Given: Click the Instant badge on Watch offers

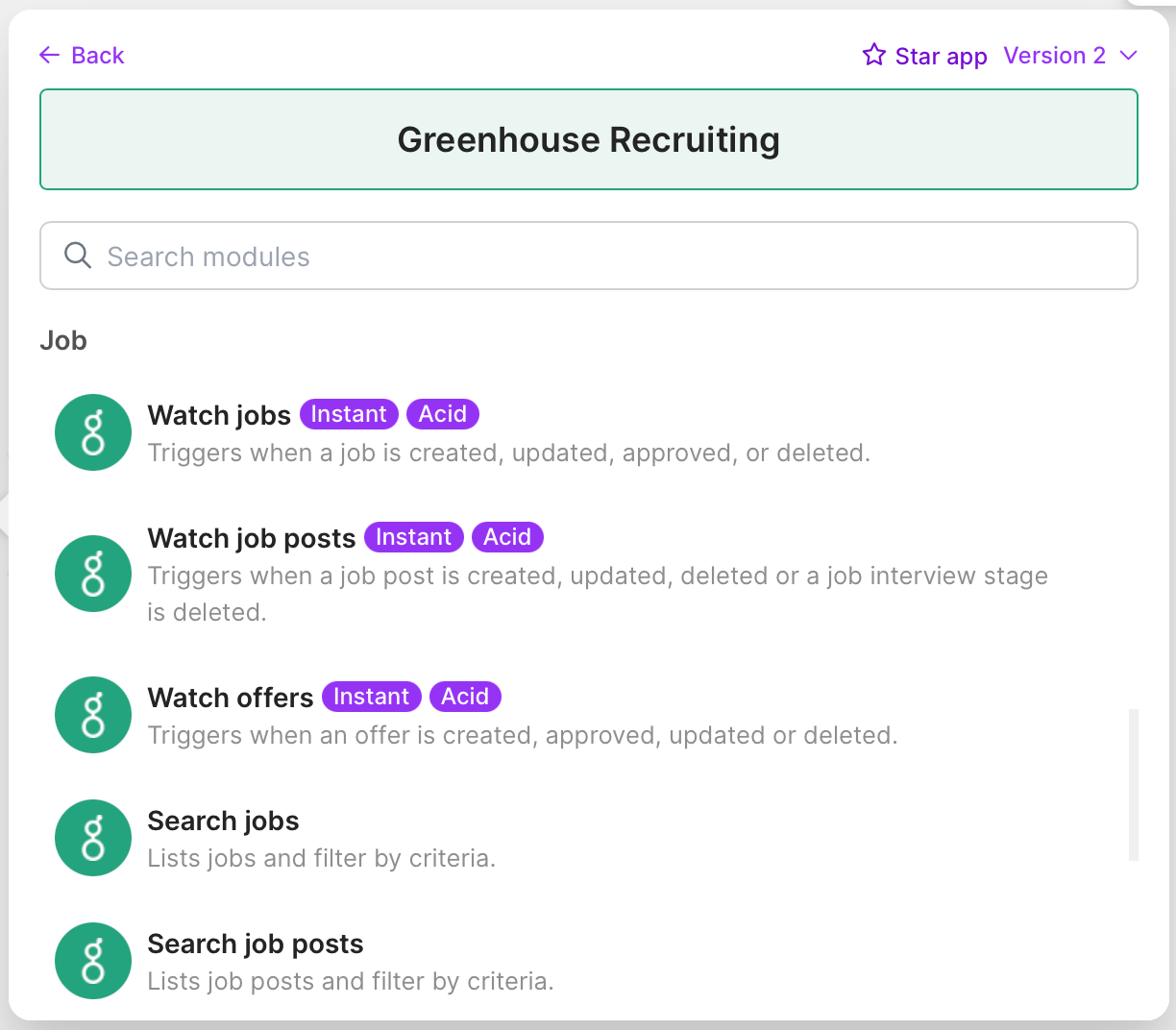Looking at the screenshot, I should point(372,697).
